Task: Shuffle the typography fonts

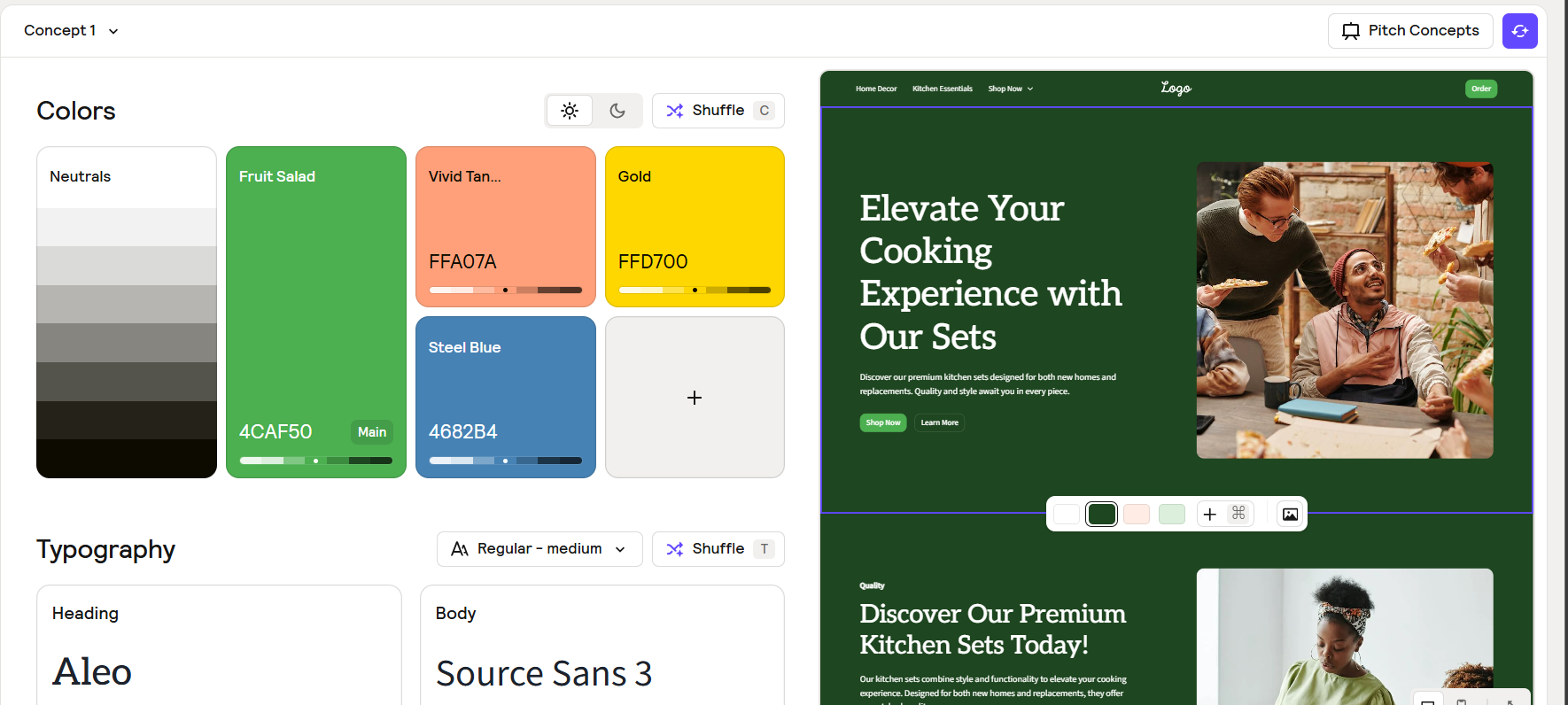Action: (718, 549)
